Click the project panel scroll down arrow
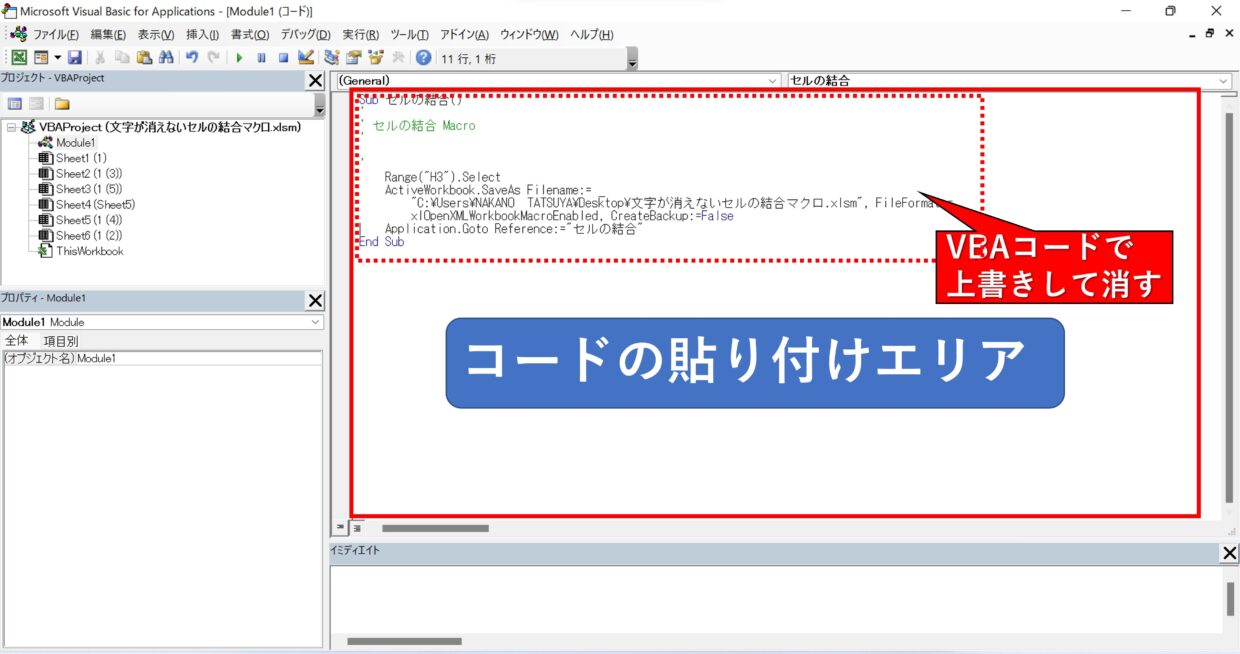1240x654 pixels. click(320, 108)
